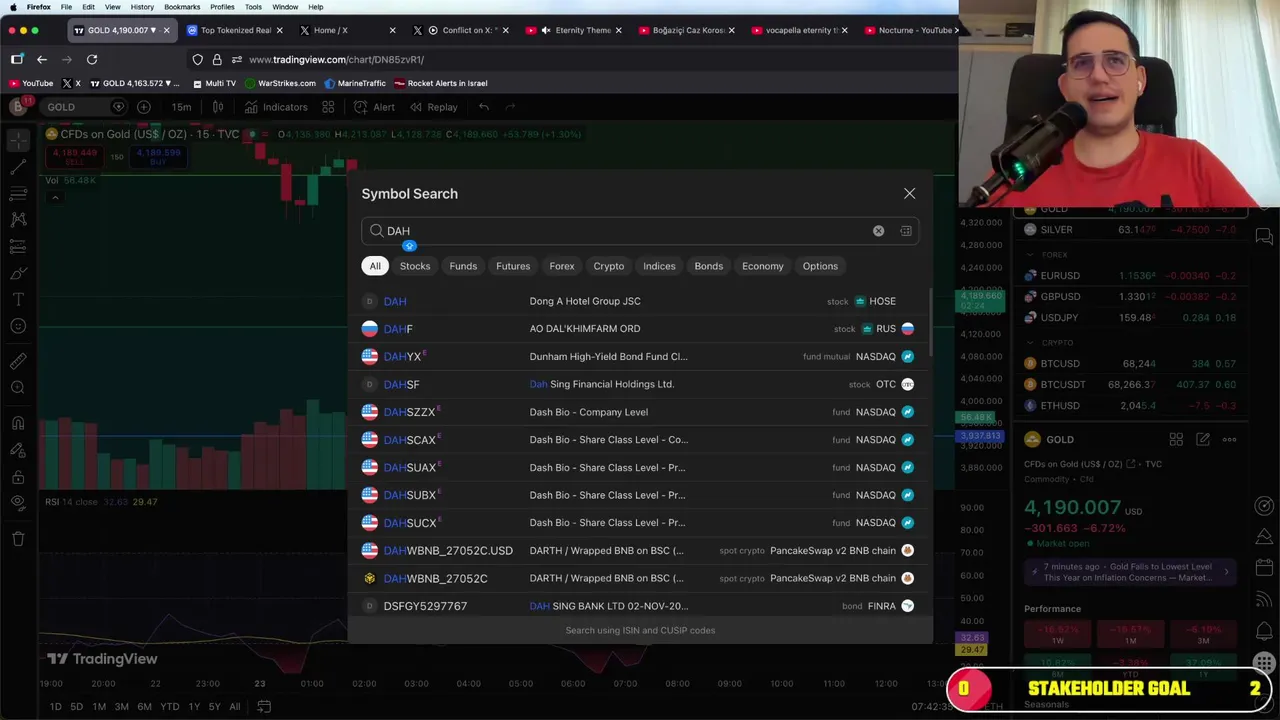
Task: Open WarStrikes.com bookmark
Action: (280, 83)
